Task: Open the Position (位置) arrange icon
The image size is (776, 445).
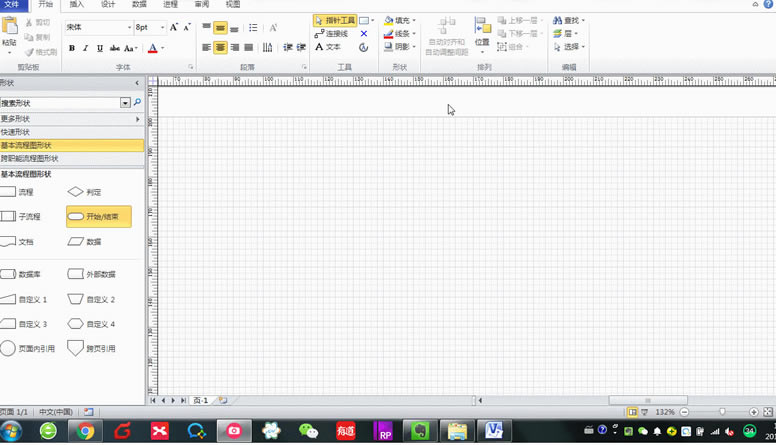Action: pos(482,35)
